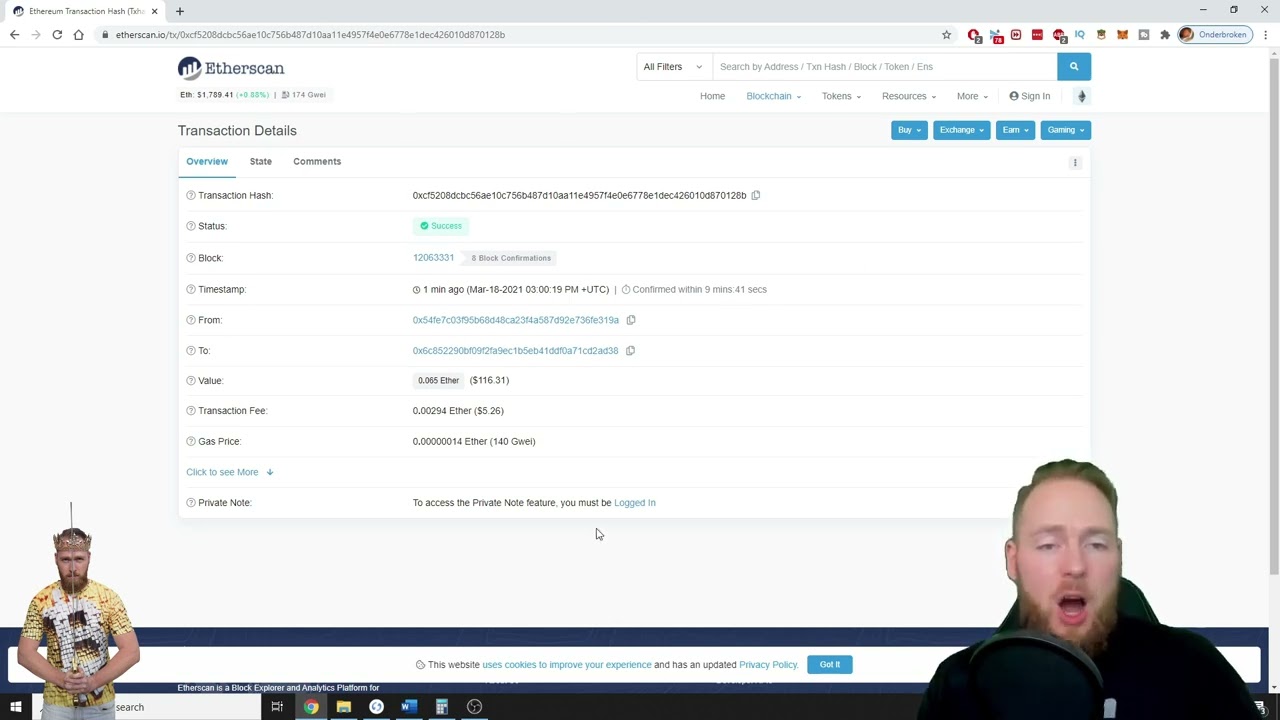The width and height of the screenshot is (1280, 720).
Task: Click help icon beside From label
Action: coord(190,320)
